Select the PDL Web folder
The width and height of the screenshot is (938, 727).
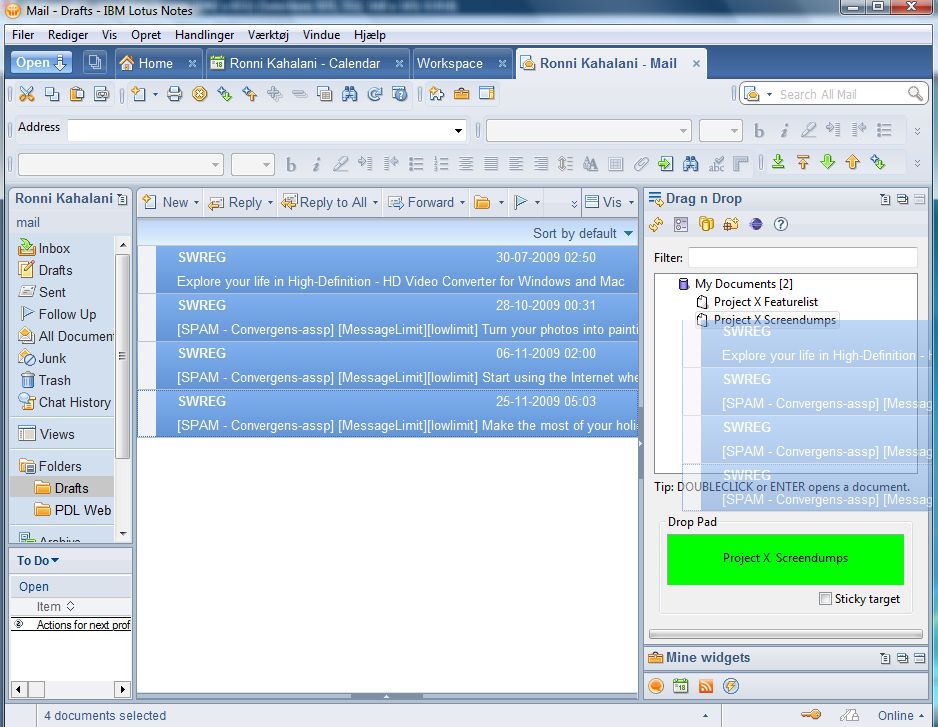point(73,510)
